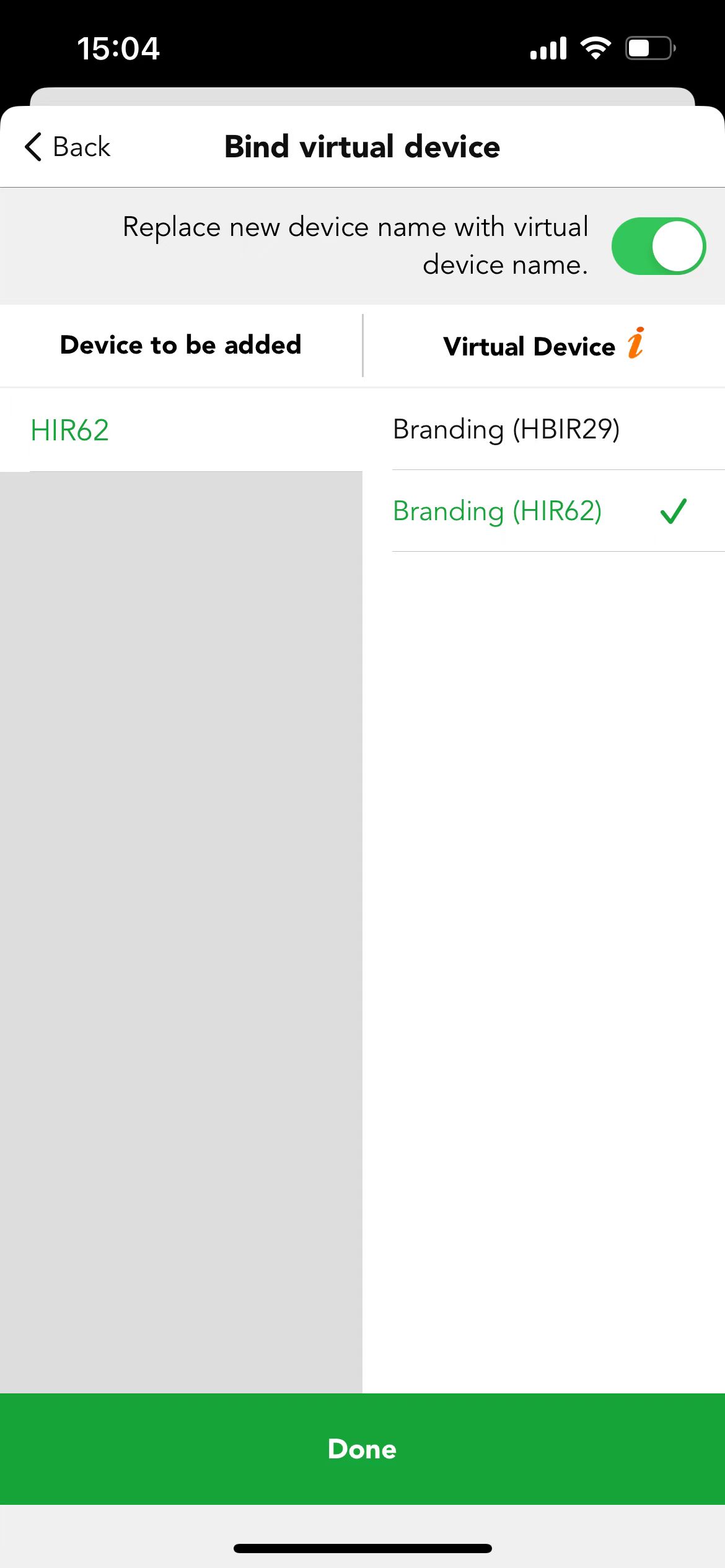
Task: Tap the Bind virtual device title
Action: (x=362, y=147)
